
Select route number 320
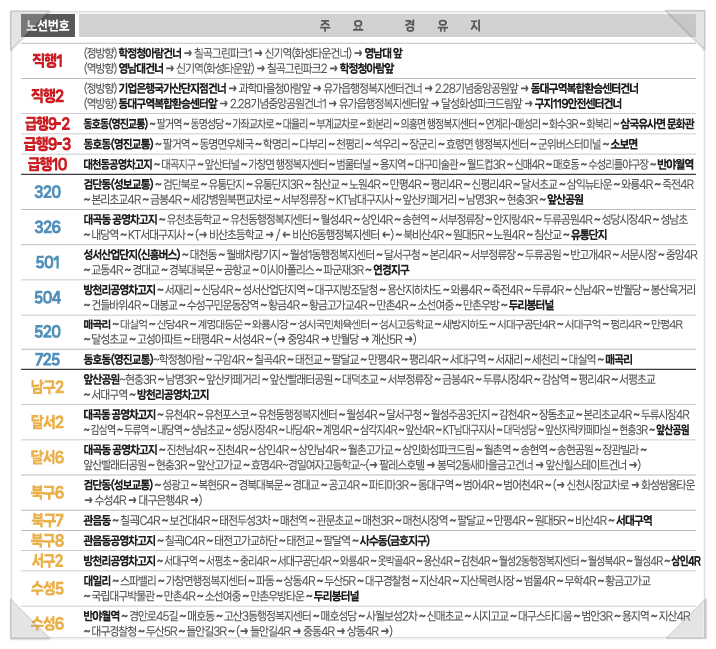click(47, 192)
